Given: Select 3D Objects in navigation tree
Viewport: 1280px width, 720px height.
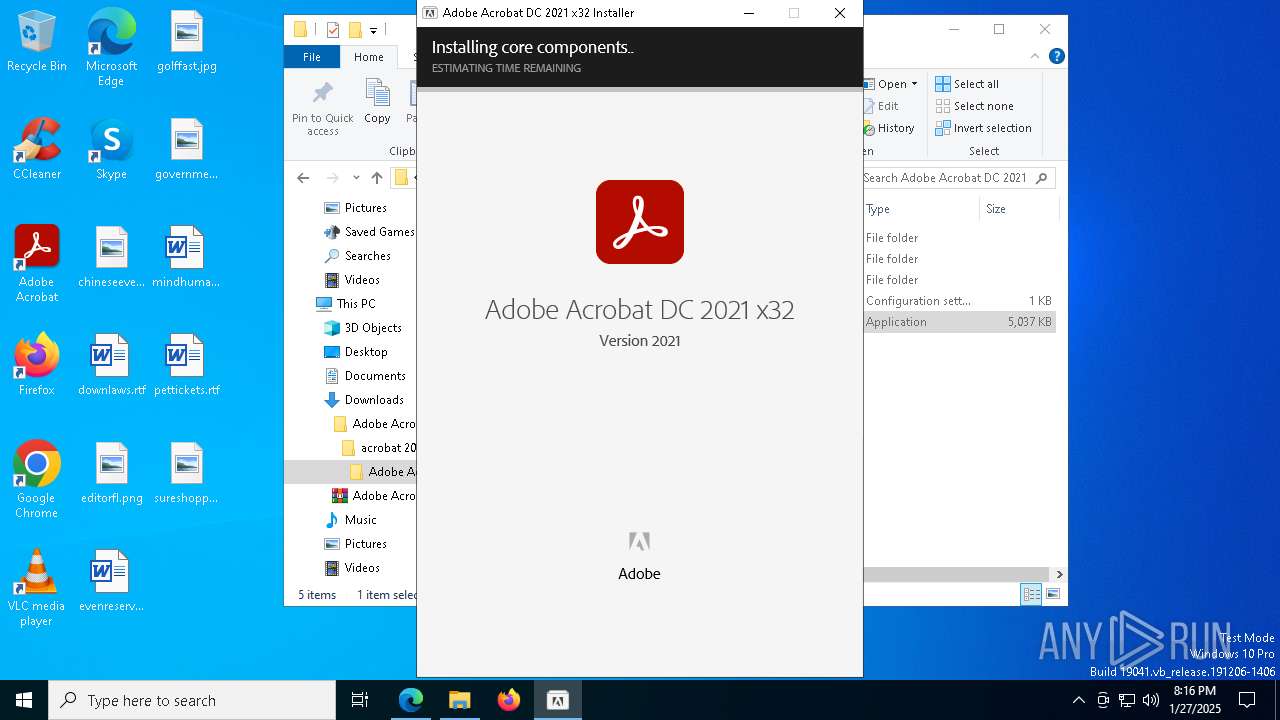Looking at the screenshot, I should (x=363, y=328).
